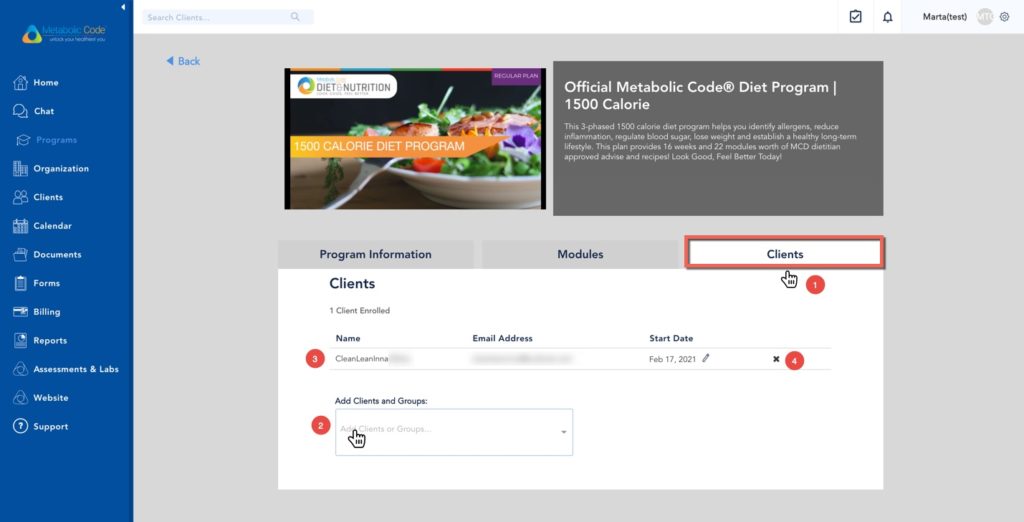1024x522 pixels.
Task: Click the Support label in sidebar
Action: pos(51,427)
